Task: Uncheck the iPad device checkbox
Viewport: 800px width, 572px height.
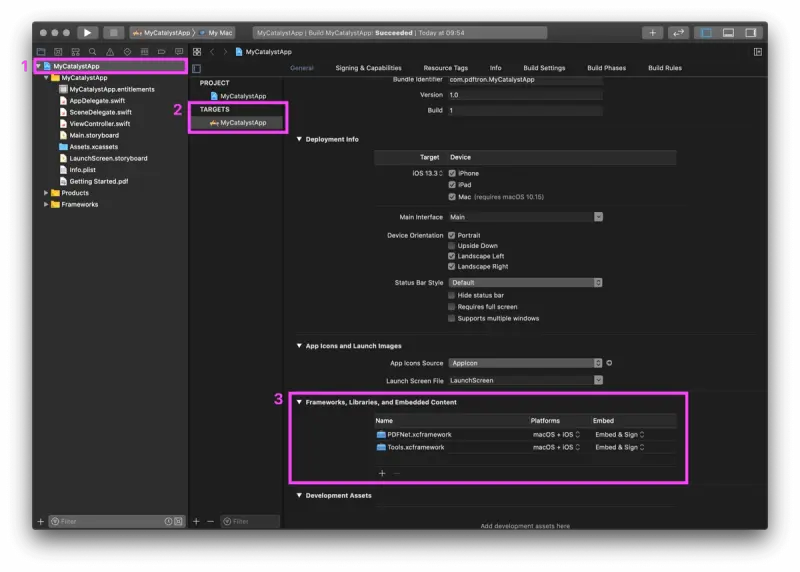Action: click(452, 185)
